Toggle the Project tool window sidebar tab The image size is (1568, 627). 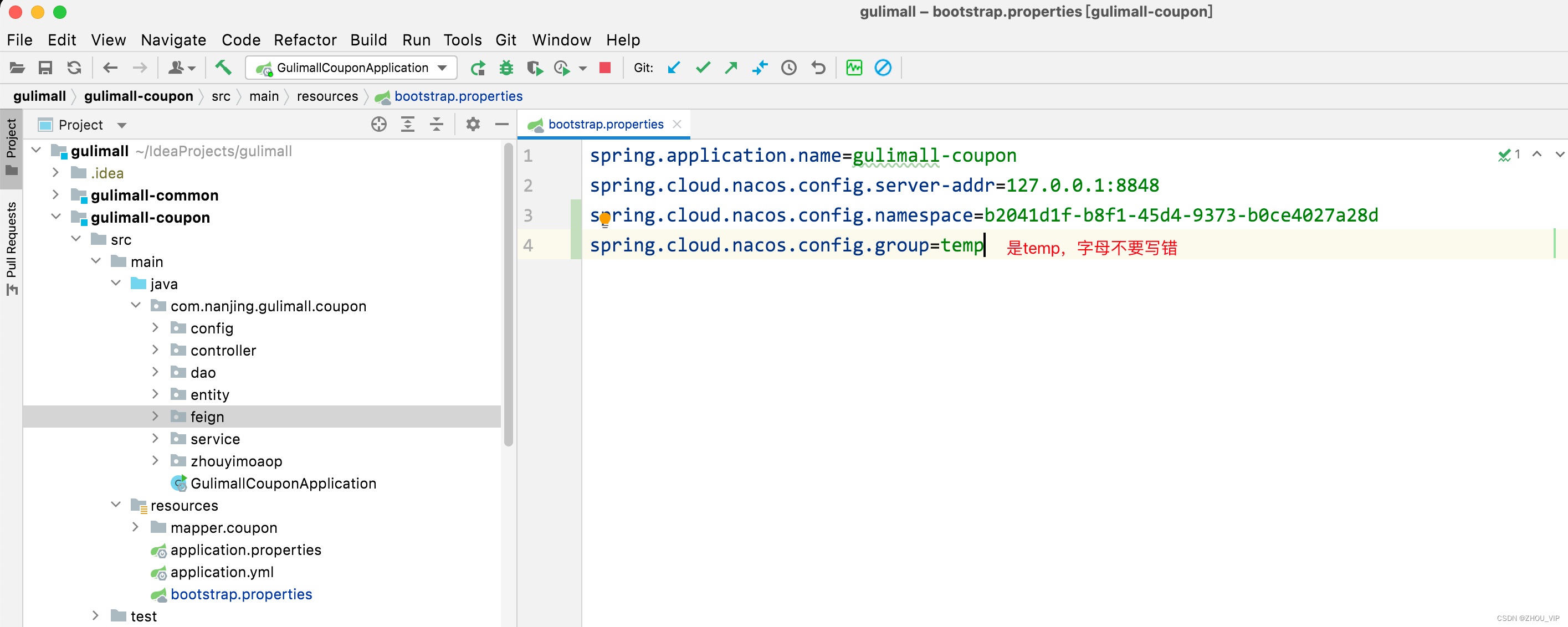(x=11, y=145)
